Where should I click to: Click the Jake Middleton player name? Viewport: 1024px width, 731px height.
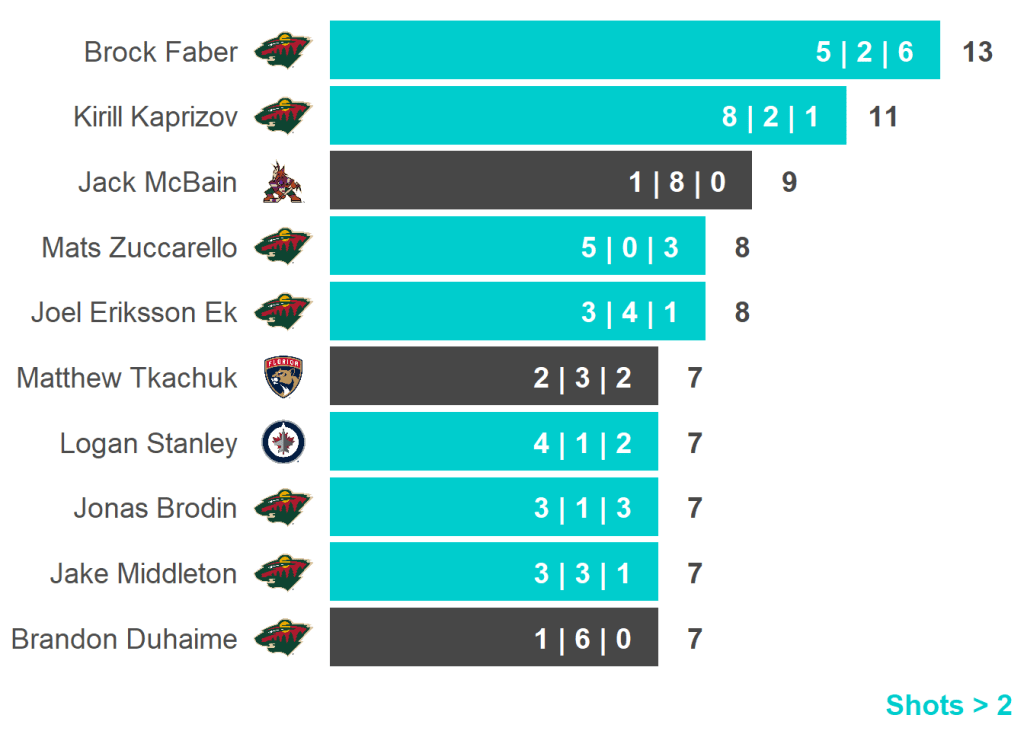point(143,573)
